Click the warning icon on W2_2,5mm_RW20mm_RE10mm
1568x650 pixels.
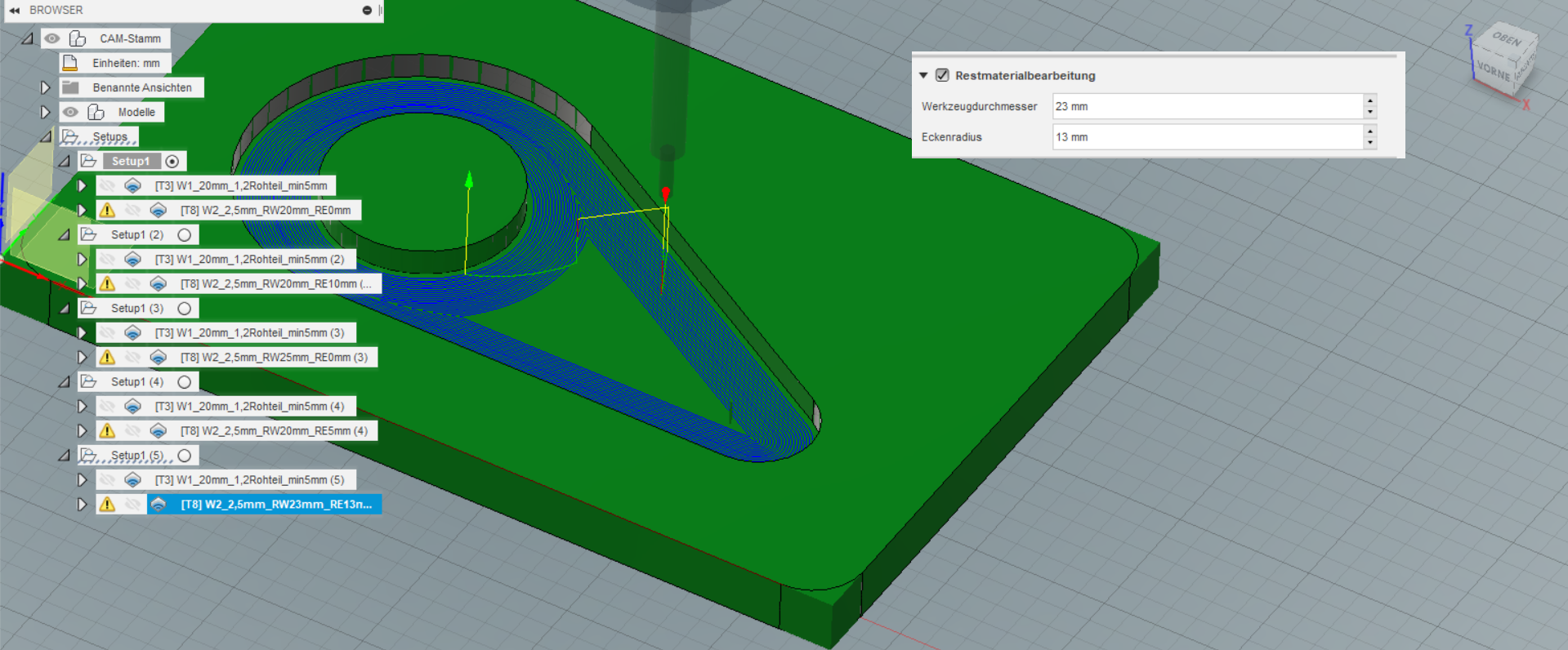107,283
